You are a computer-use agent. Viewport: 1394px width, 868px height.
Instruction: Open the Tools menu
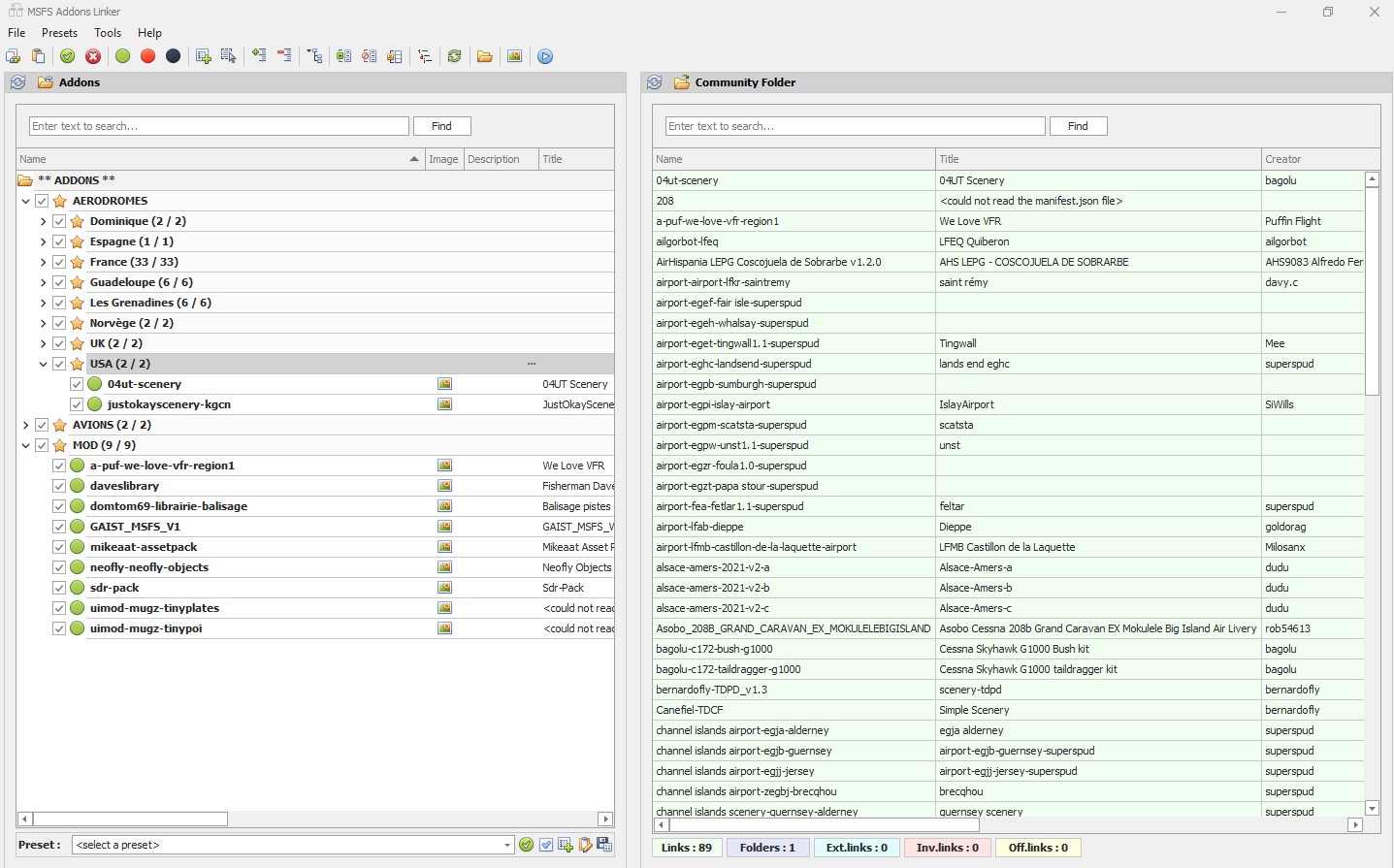click(108, 33)
